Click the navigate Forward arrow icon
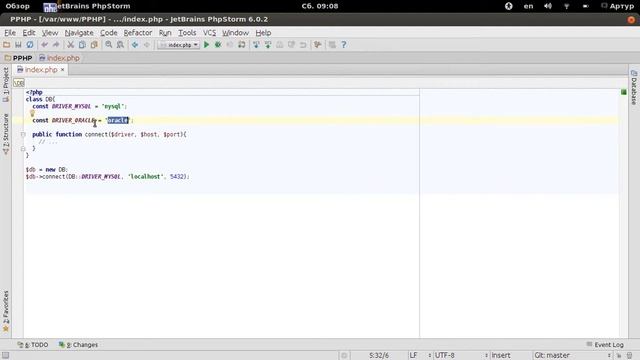 click(147, 44)
